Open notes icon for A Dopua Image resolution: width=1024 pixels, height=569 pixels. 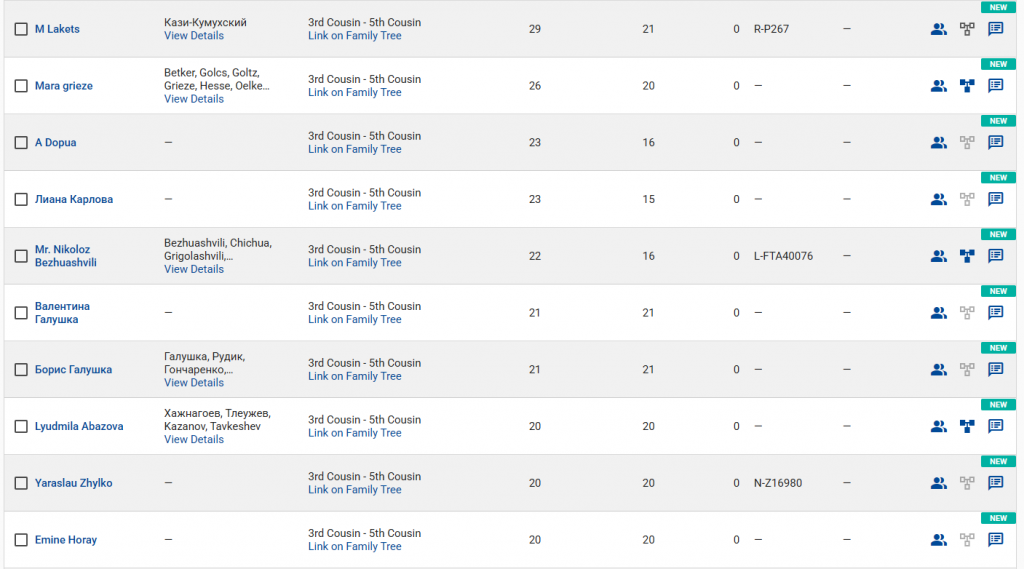pos(996,142)
